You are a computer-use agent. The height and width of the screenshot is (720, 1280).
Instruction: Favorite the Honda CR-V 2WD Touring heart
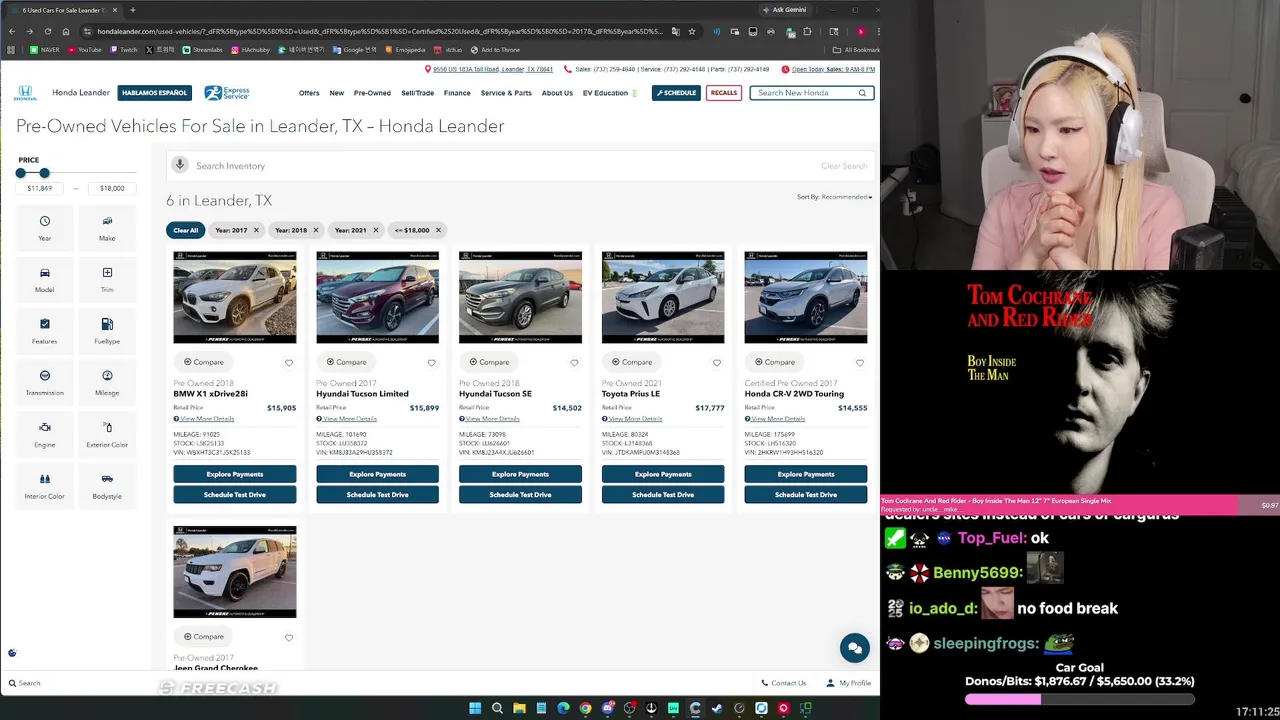pyautogui.click(x=860, y=362)
